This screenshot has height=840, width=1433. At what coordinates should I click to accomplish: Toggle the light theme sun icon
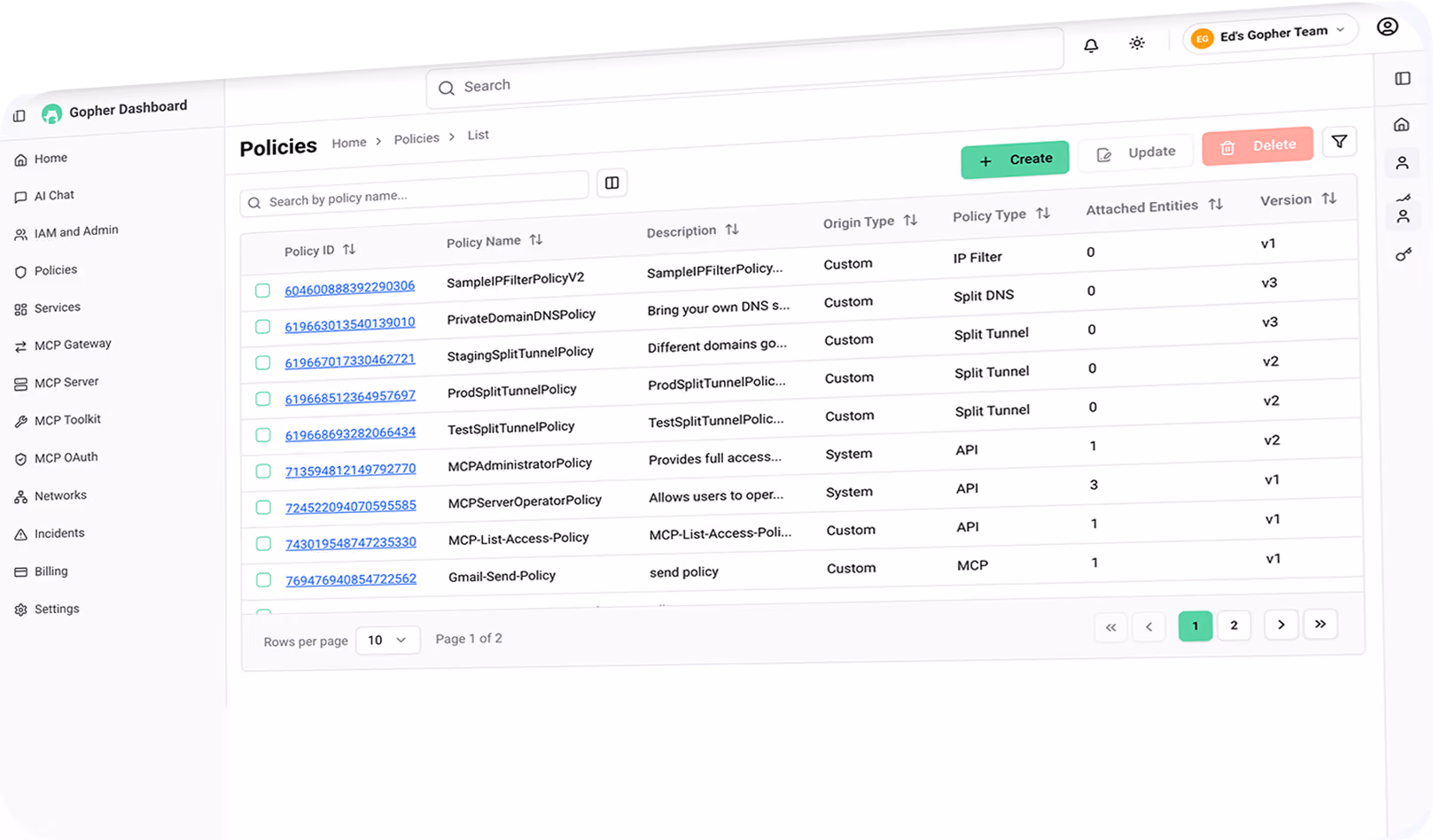1137,43
